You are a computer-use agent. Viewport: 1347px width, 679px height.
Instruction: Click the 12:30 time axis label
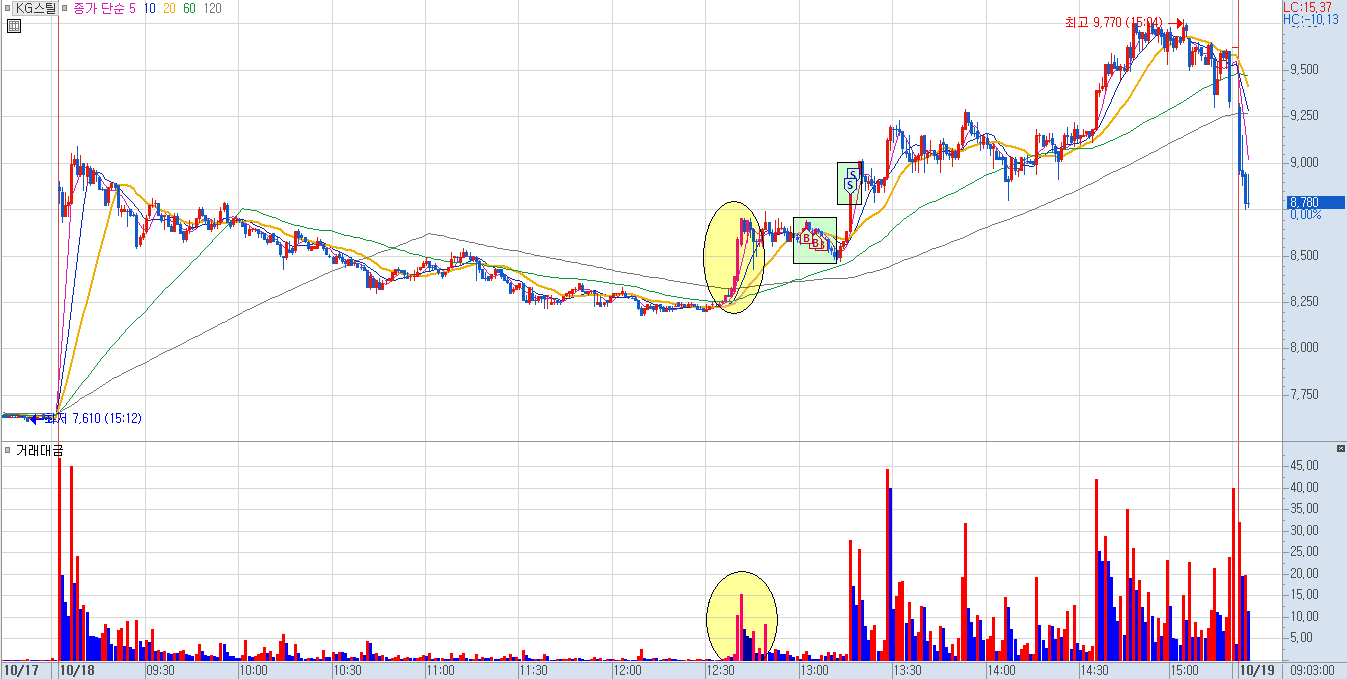(722, 670)
